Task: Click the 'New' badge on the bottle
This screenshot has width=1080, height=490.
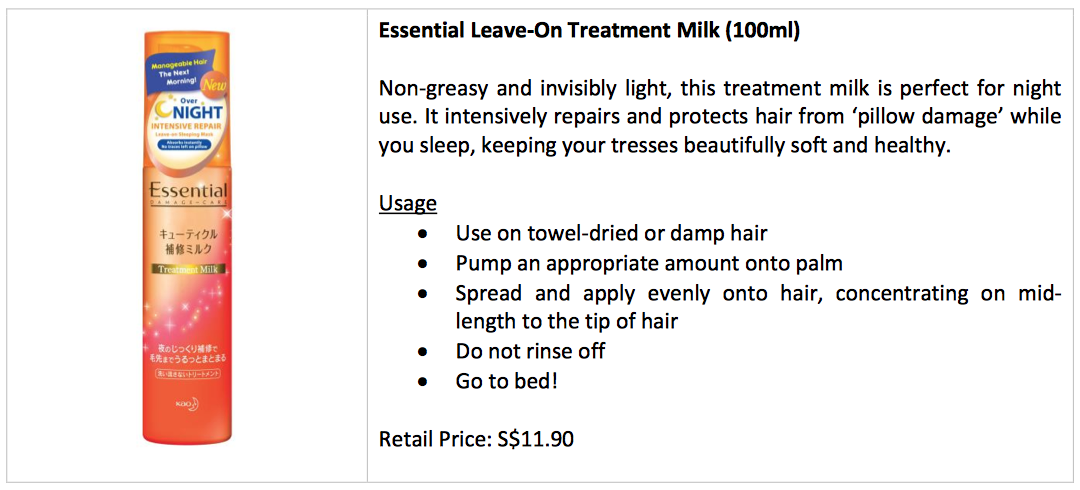Action: [214, 87]
